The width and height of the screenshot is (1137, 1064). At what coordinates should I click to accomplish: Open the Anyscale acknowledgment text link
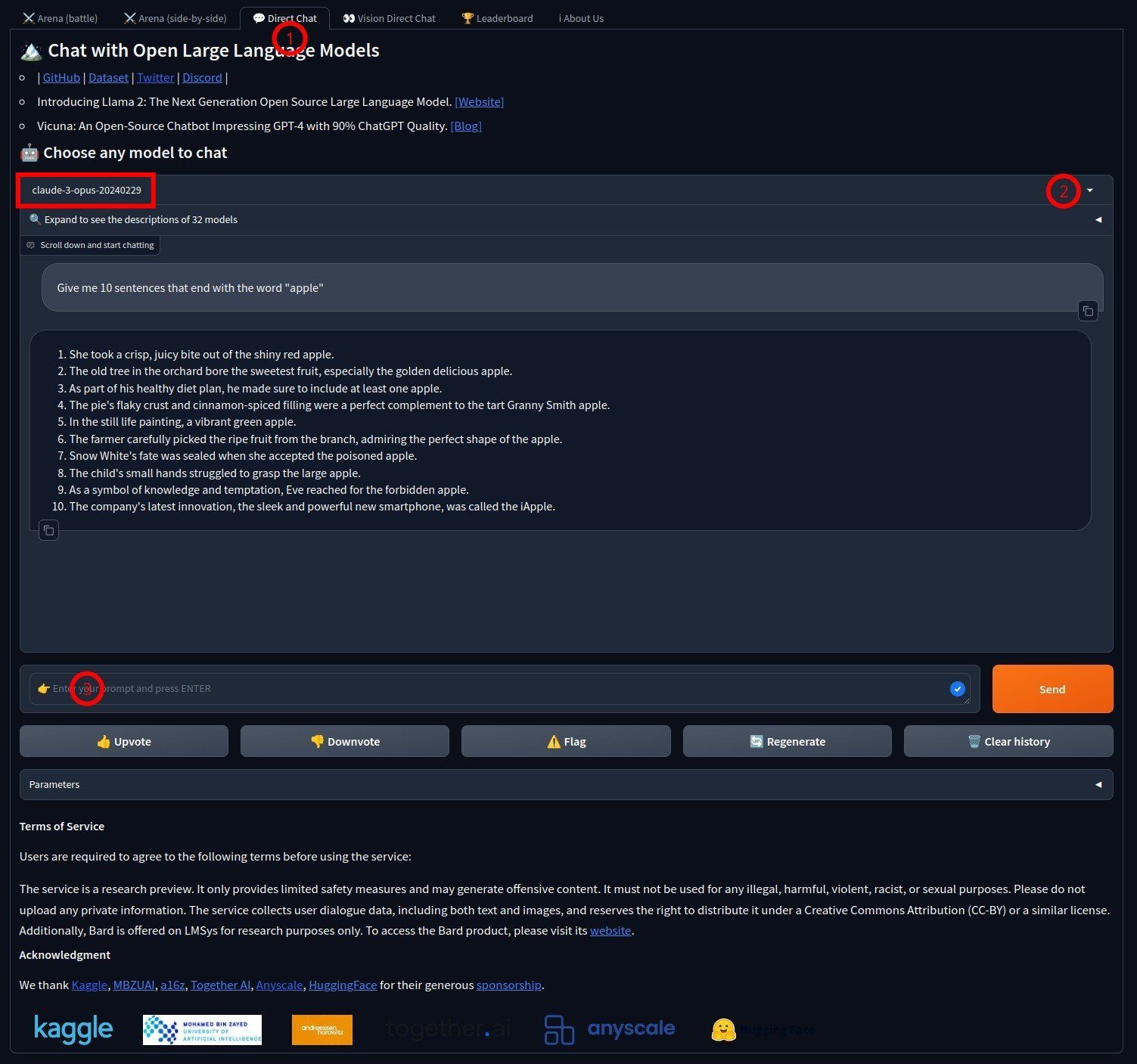pos(279,985)
